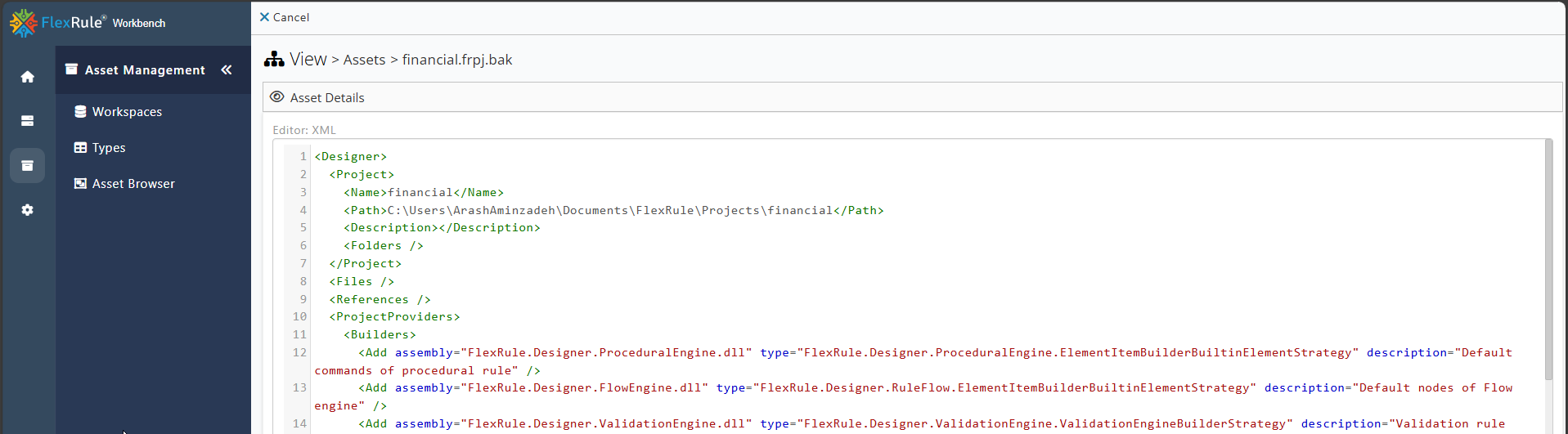Click financial.frpj.bak breadcrumb text

point(457,60)
